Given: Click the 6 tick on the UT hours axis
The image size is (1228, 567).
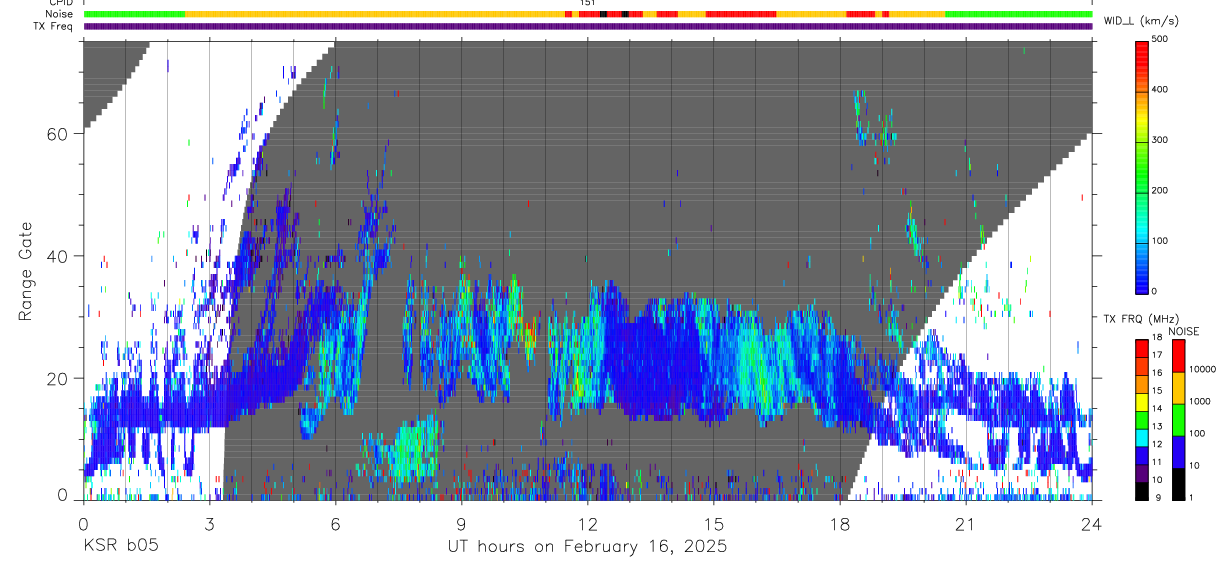Looking at the screenshot, I should [x=335, y=524].
